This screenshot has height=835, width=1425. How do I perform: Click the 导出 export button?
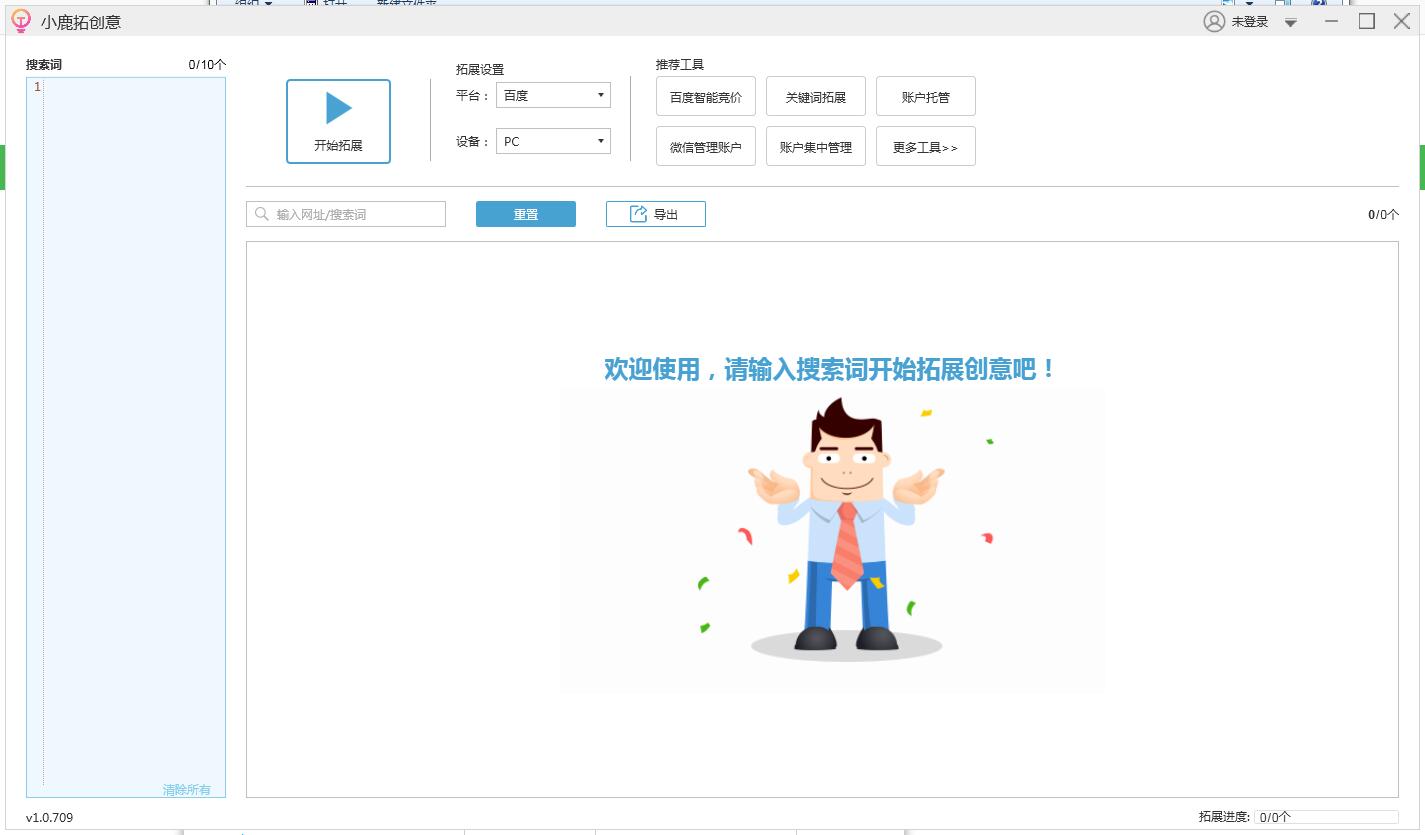point(656,213)
